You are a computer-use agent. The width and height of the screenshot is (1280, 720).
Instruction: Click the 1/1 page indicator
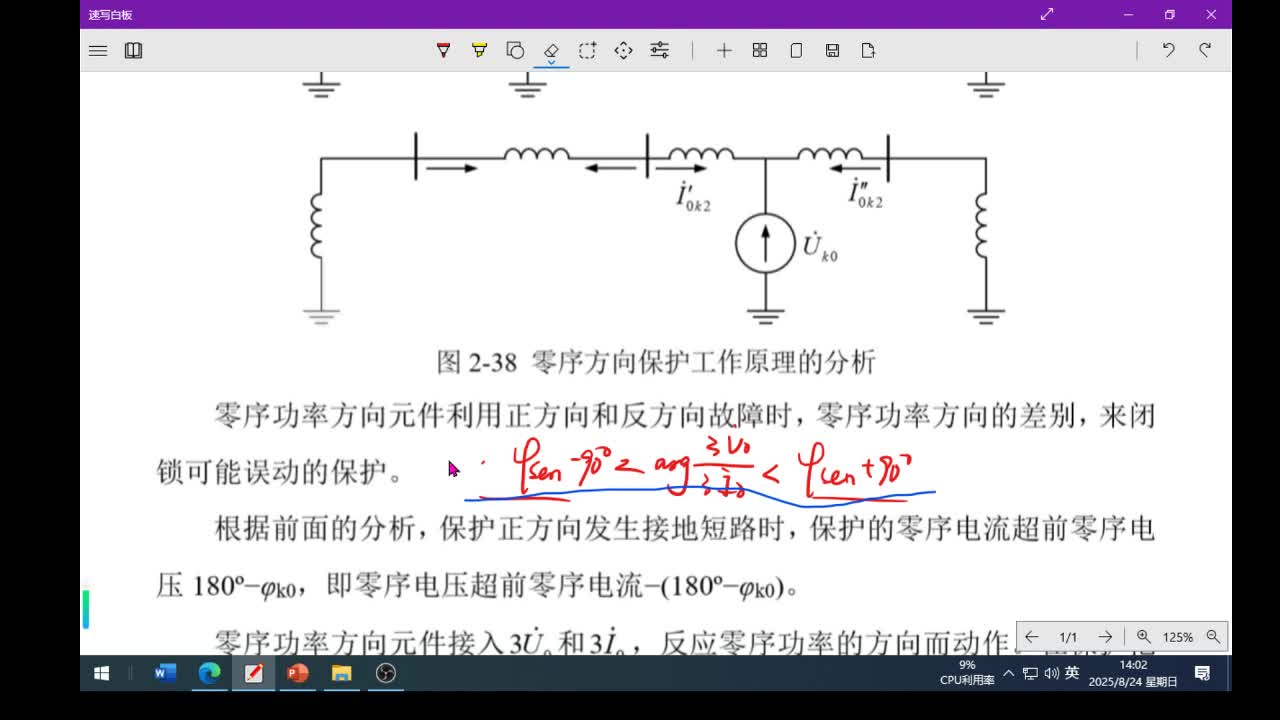pos(1068,637)
